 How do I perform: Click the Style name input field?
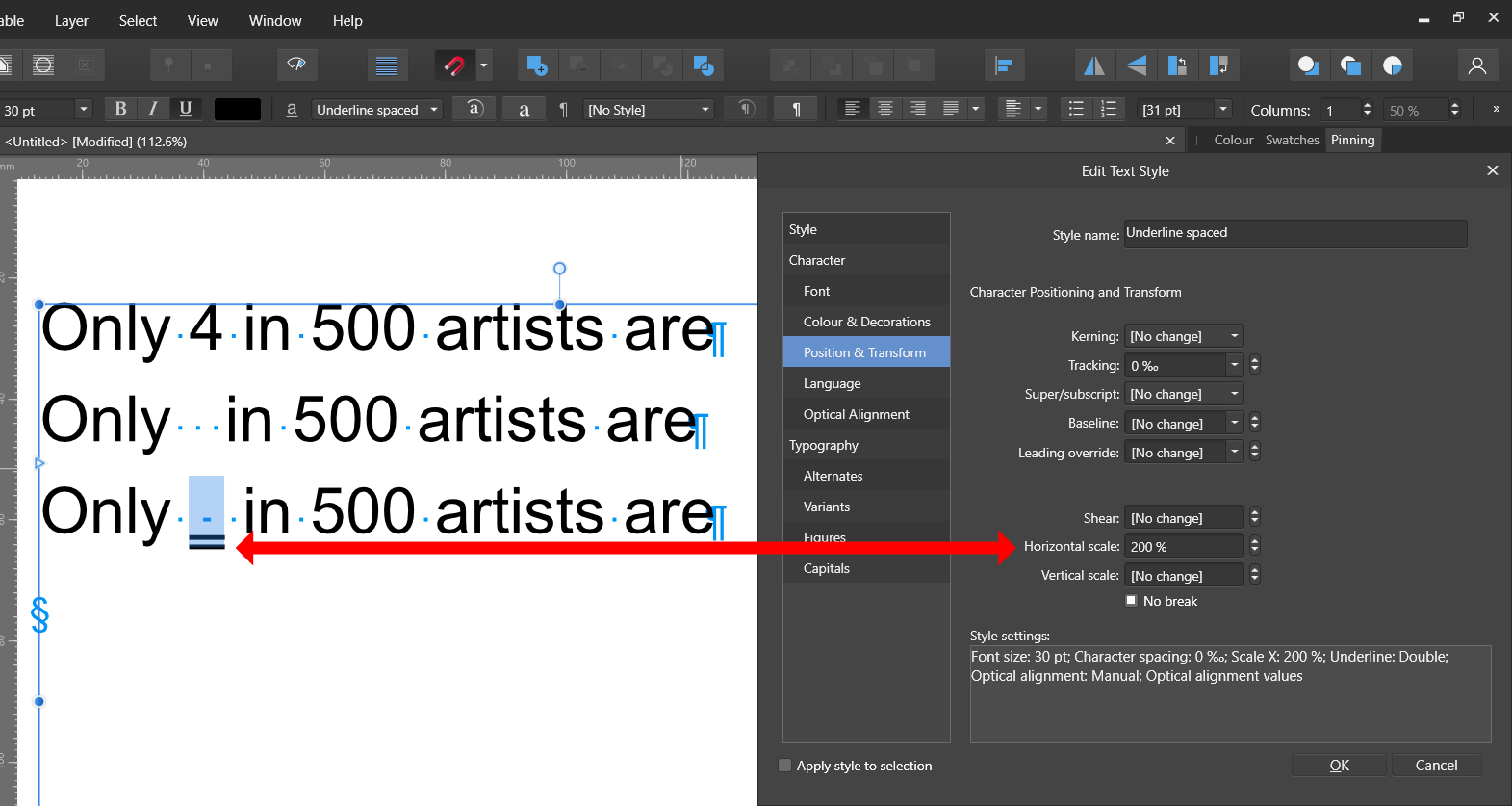click(1294, 233)
